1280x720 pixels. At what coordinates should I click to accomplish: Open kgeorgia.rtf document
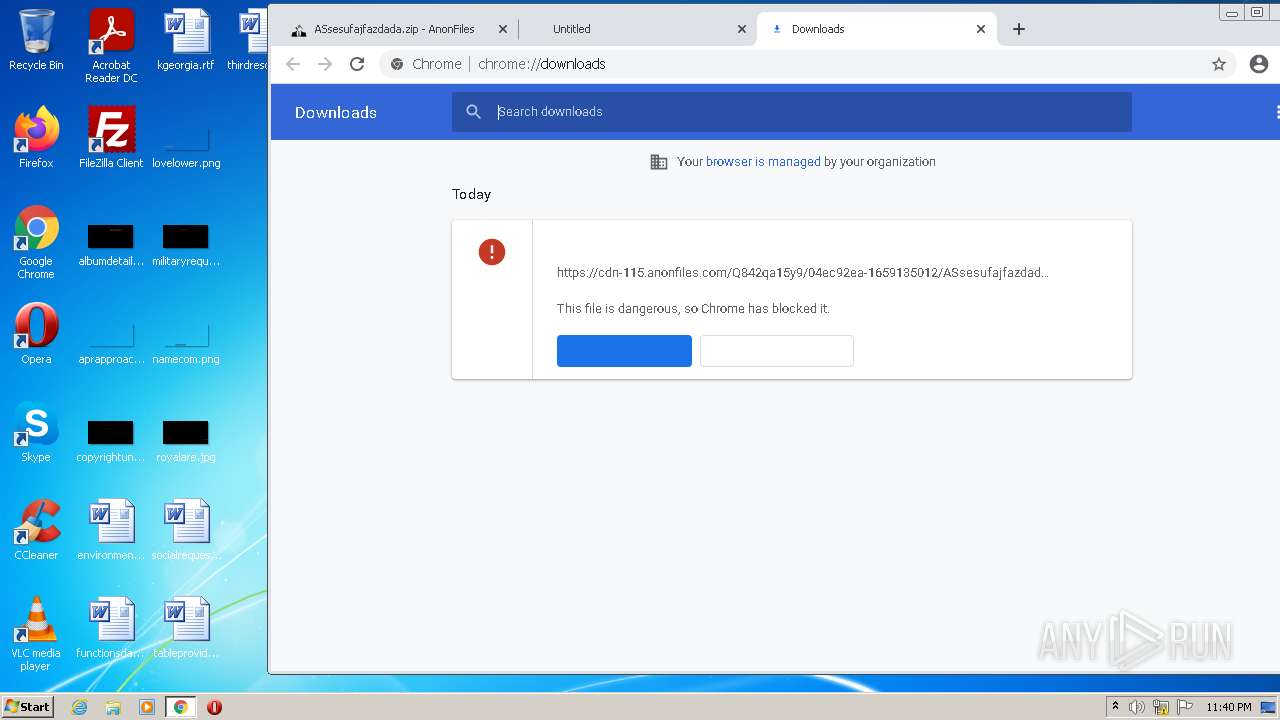[x=186, y=41]
